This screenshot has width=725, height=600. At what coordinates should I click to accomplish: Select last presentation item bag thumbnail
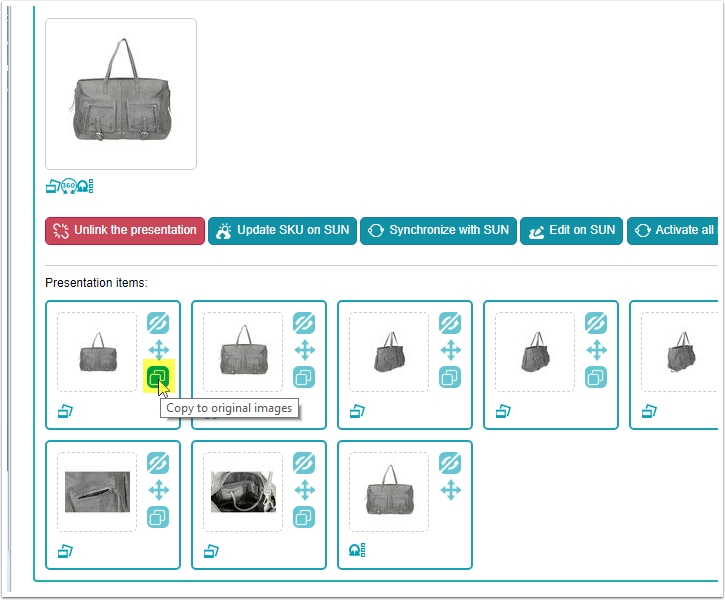[389, 492]
